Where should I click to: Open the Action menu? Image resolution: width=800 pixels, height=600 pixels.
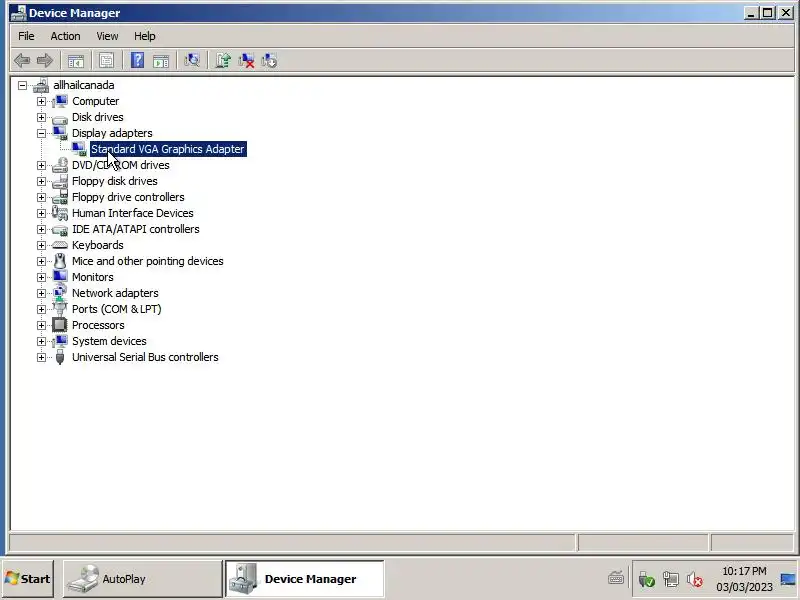(65, 36)
